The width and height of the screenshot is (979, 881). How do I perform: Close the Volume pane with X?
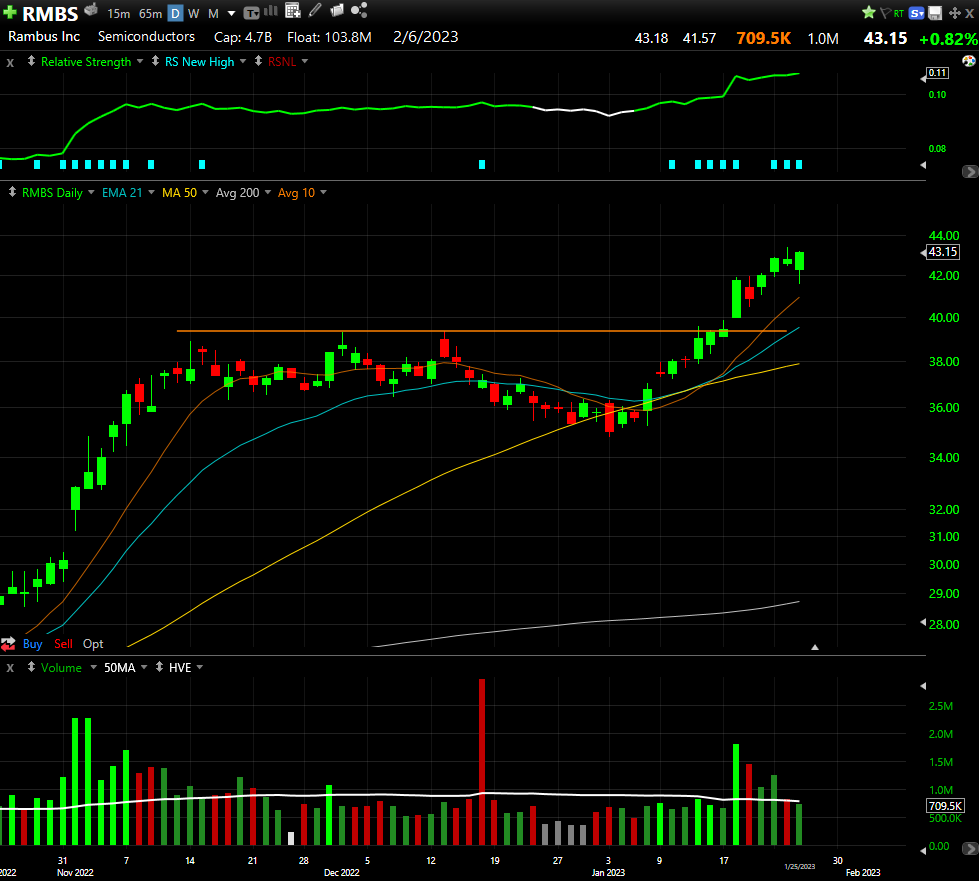tap(10, 667)
